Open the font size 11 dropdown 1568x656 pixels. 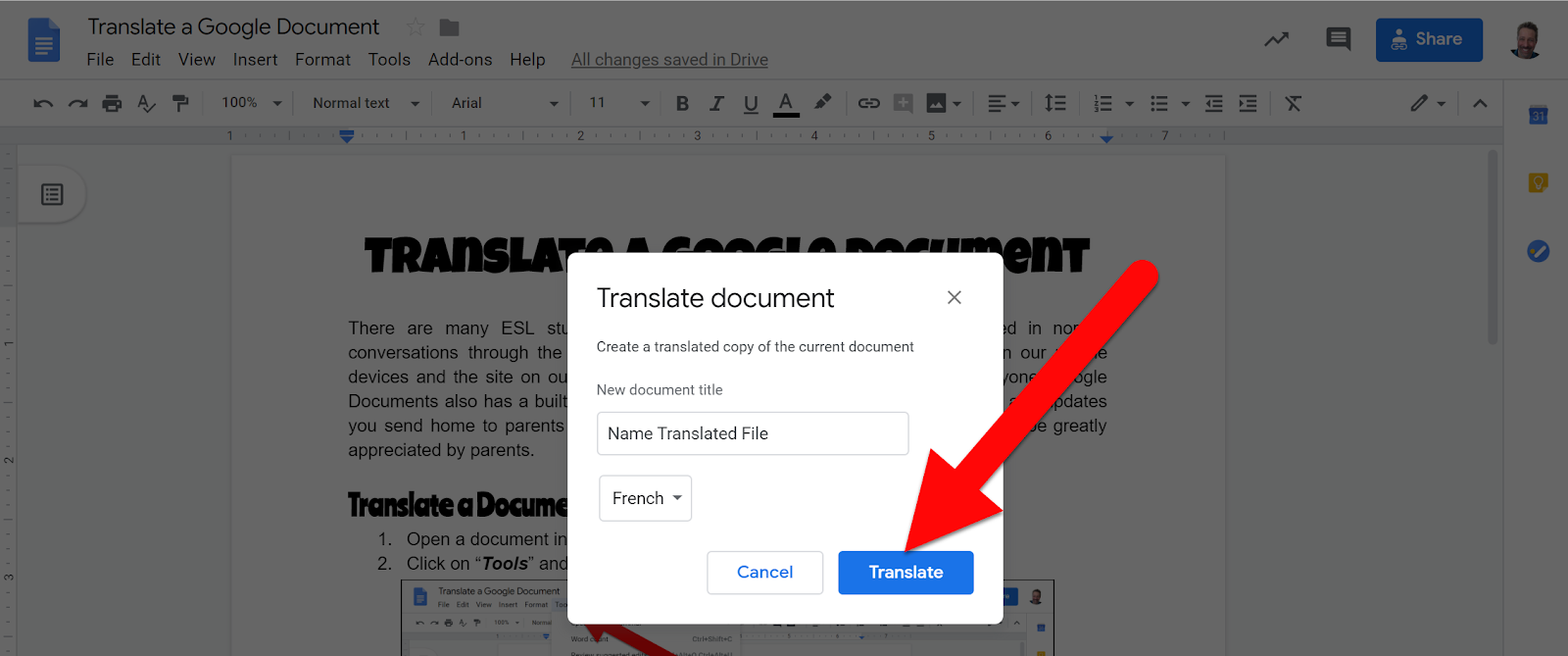click(x=618, y=103)
